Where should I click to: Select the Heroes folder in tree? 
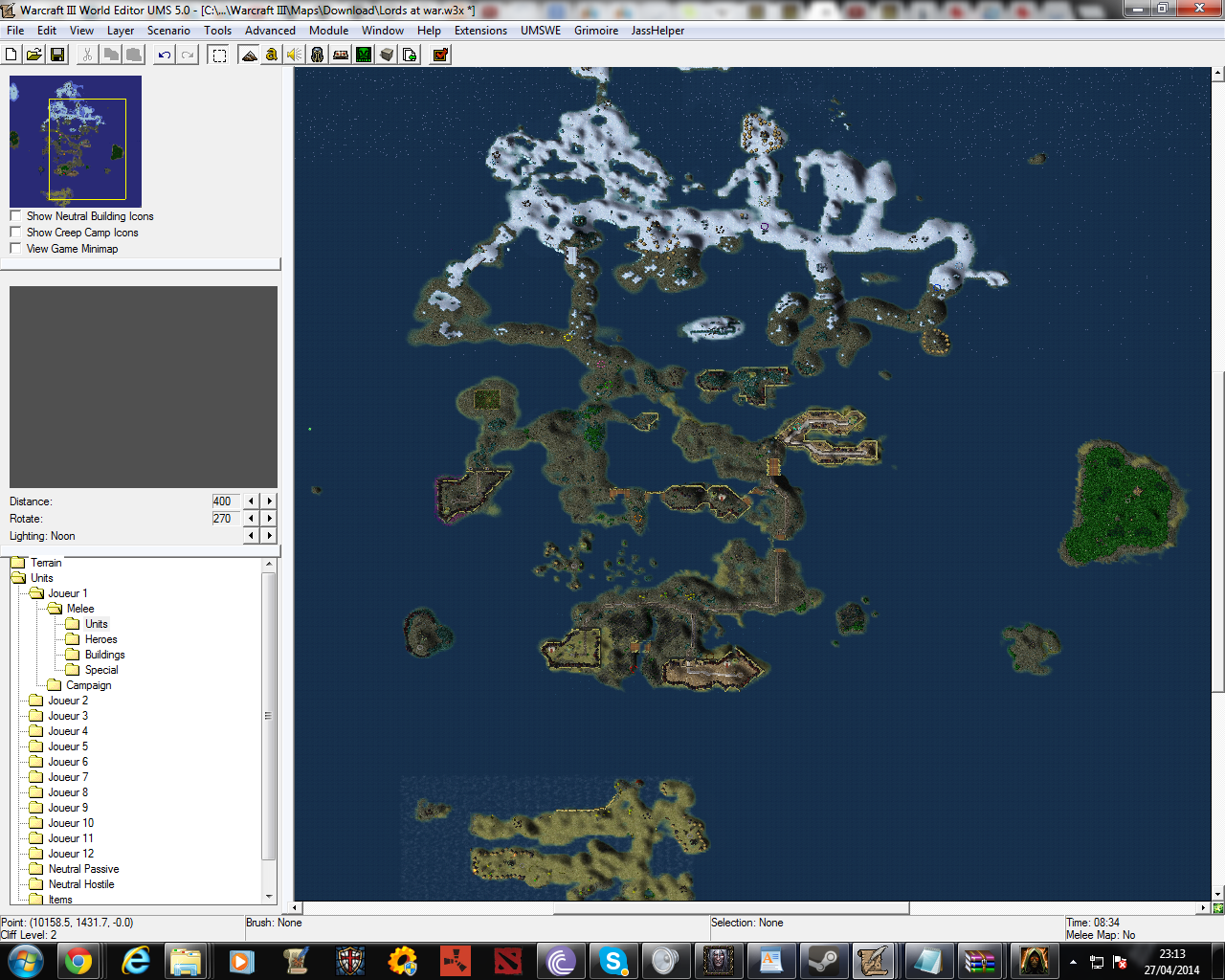click(100, 639)
